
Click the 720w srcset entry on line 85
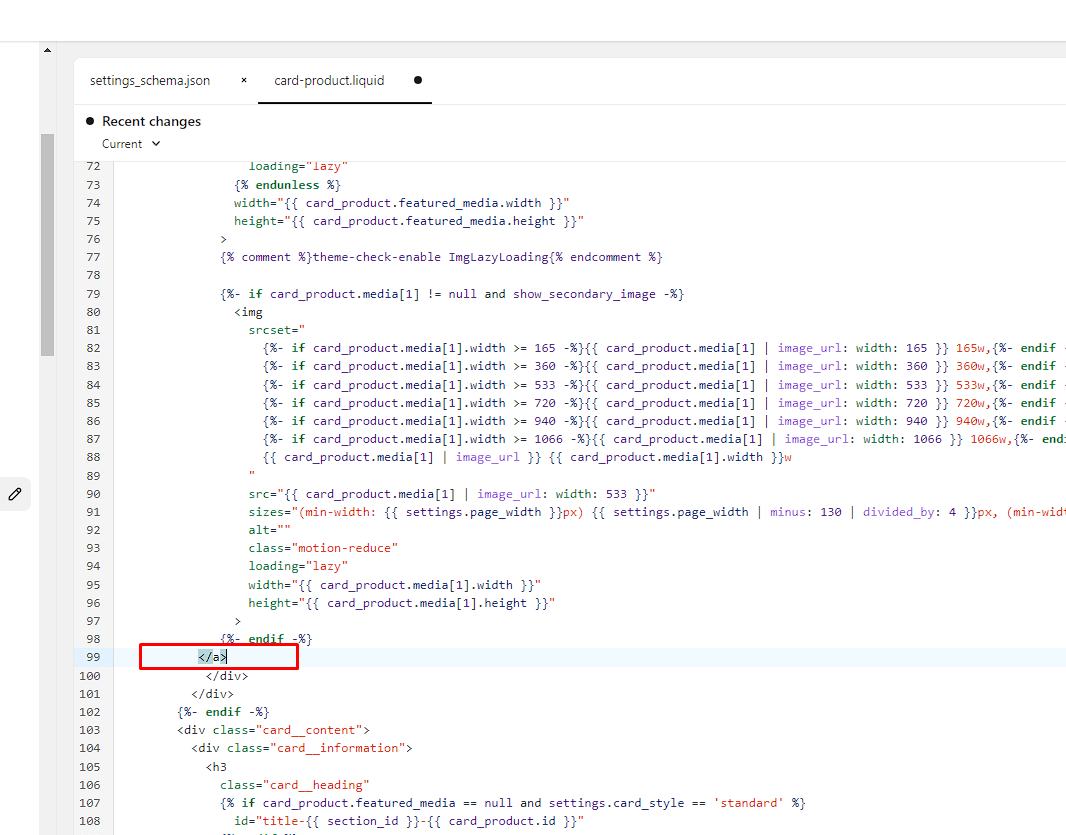(x=972, y=403)
